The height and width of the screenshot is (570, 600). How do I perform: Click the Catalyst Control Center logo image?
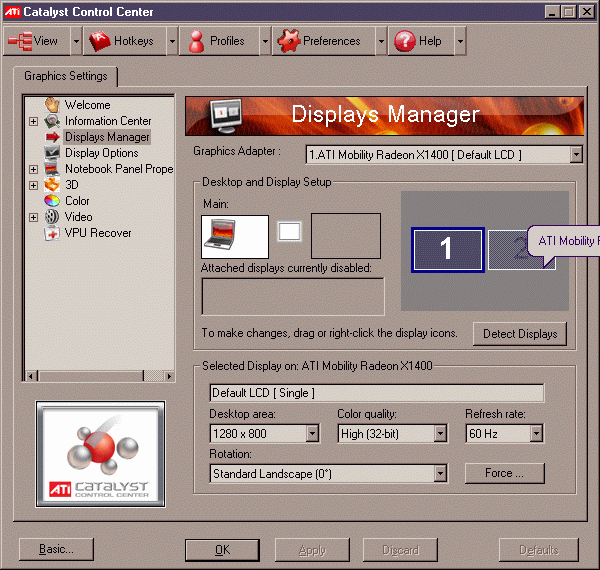[101, 454]
